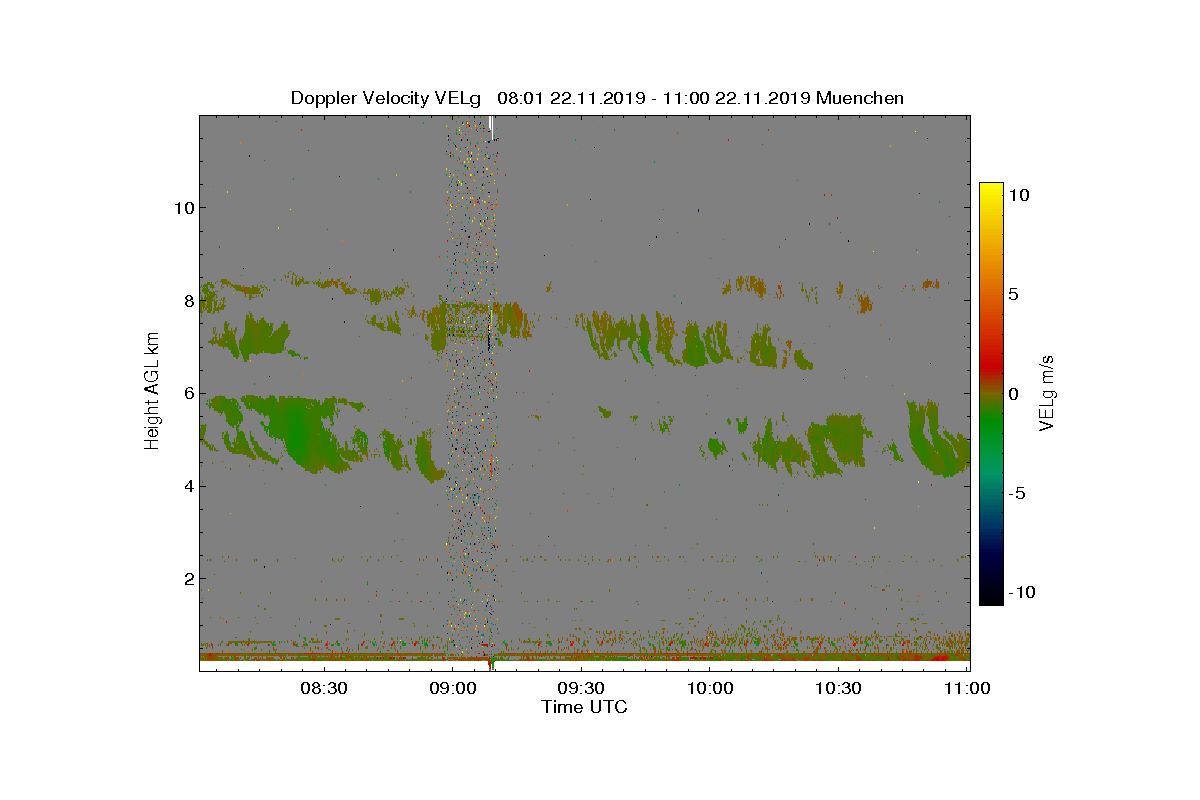Image resolution: width=1200 pixels, height=800 pixels.
Task: Select the 09:30 time tick label
Action: (582, 688)
